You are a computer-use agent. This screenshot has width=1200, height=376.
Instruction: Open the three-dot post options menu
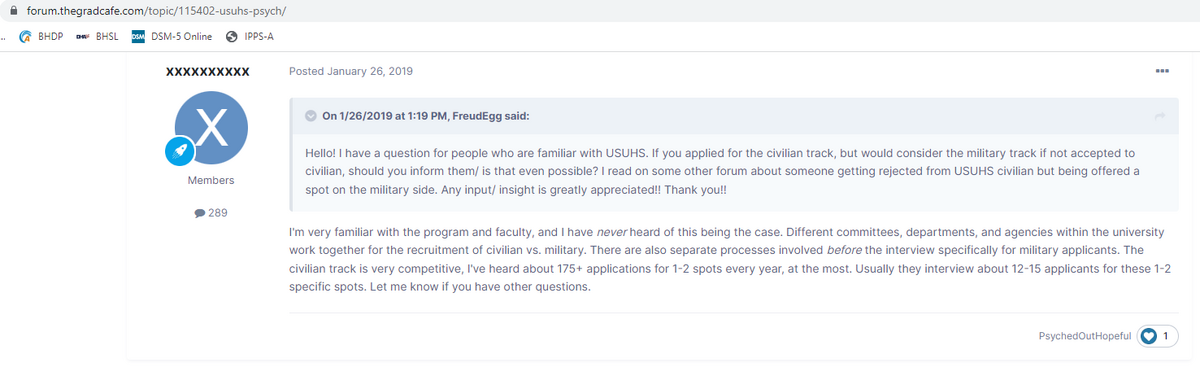pyautogui.click(x=1161, y=71)
